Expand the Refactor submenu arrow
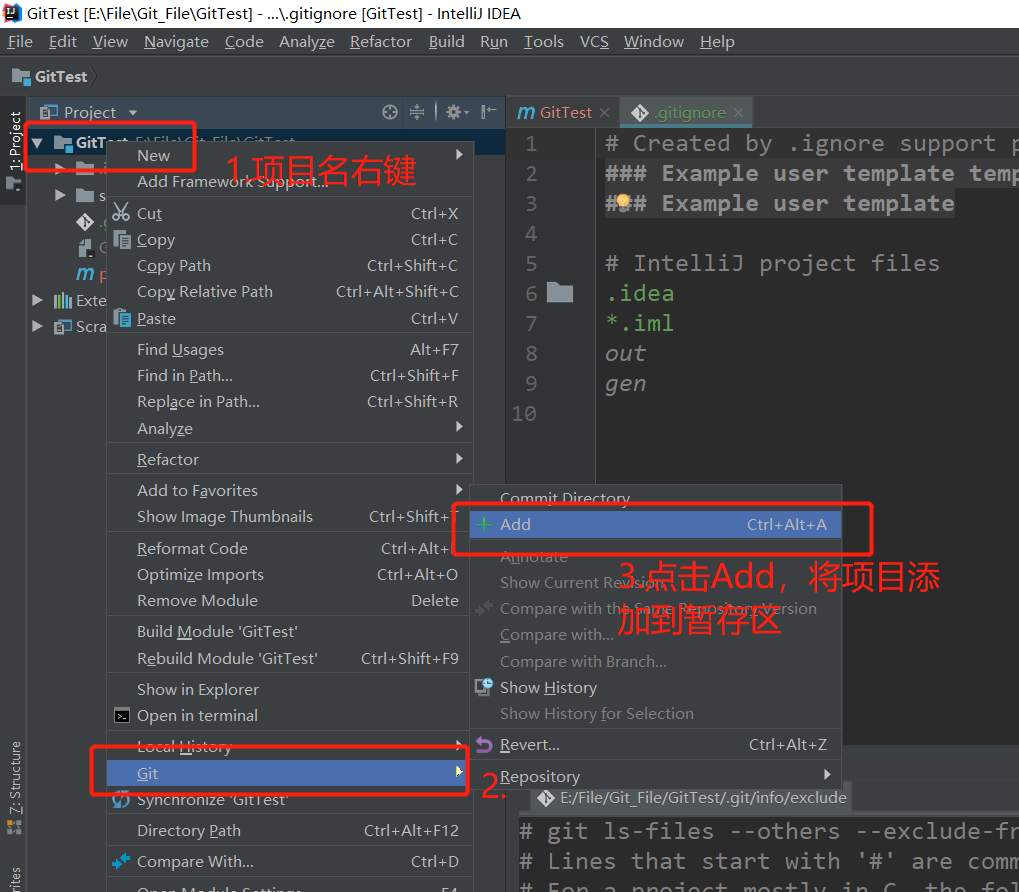The width and height of the screenshot is (1019, 892). pos(459,459)
